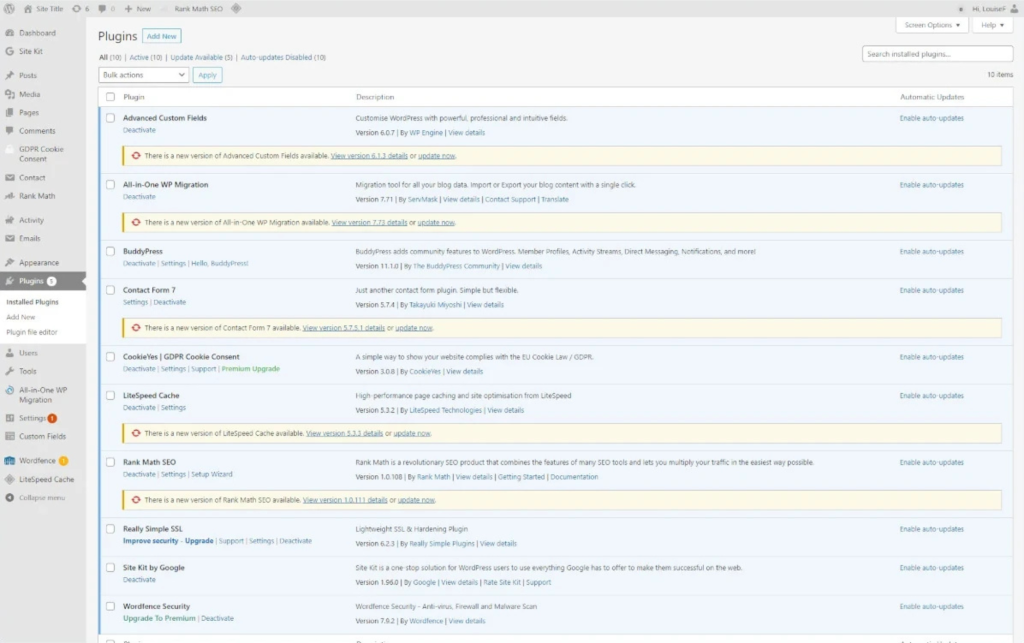Click the Contact envelope icon in sidebar

pos(10,178)
